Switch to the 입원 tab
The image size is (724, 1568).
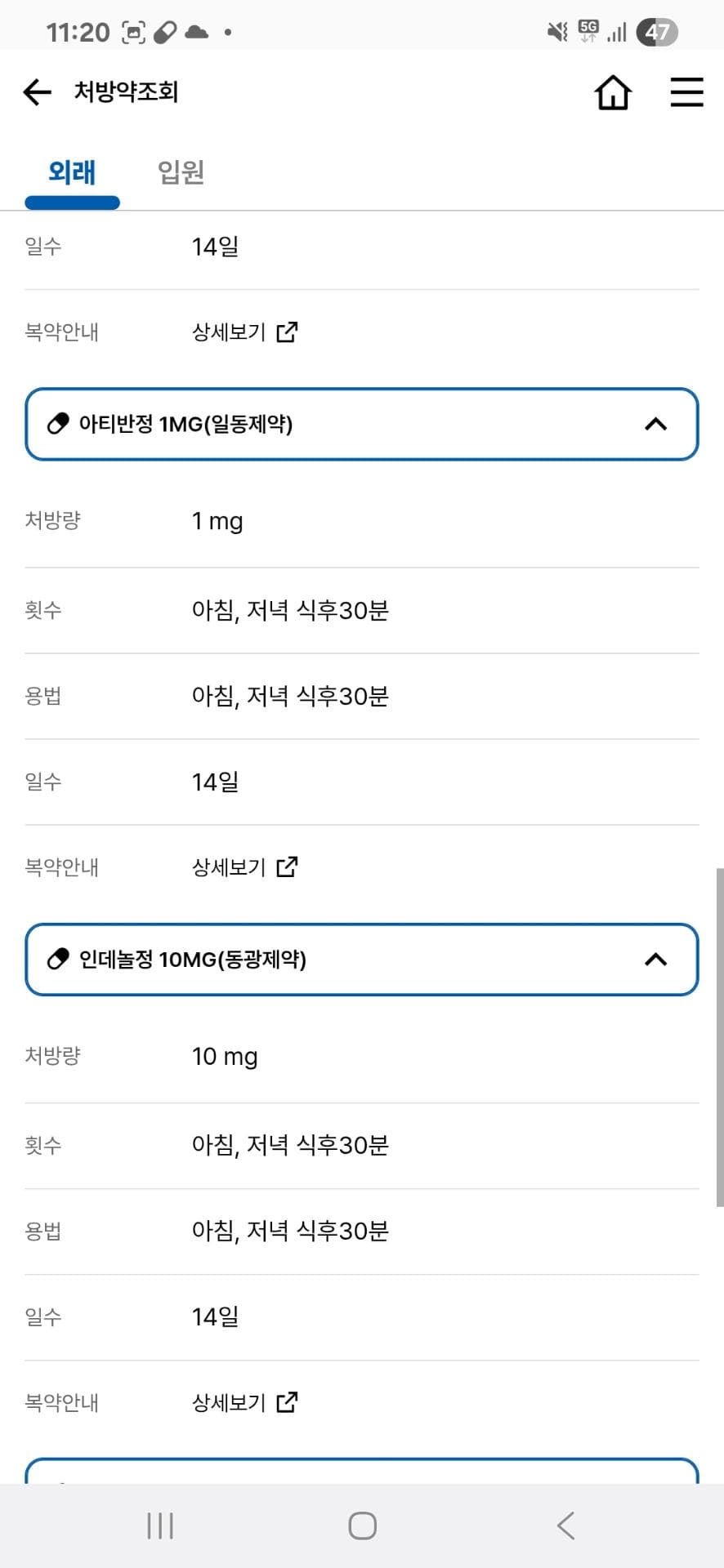(181, 172)
